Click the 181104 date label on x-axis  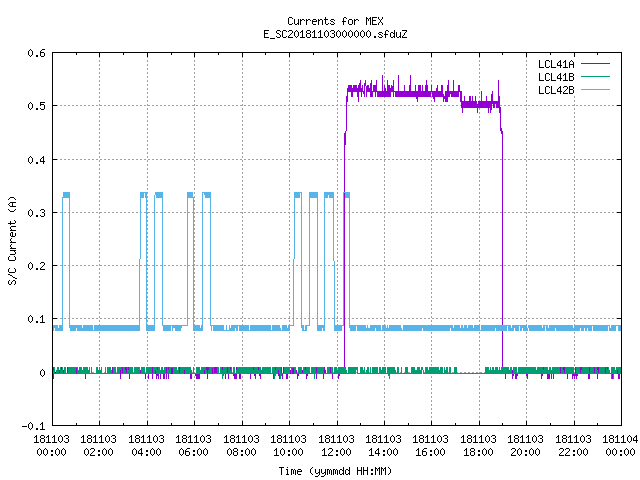620,439
